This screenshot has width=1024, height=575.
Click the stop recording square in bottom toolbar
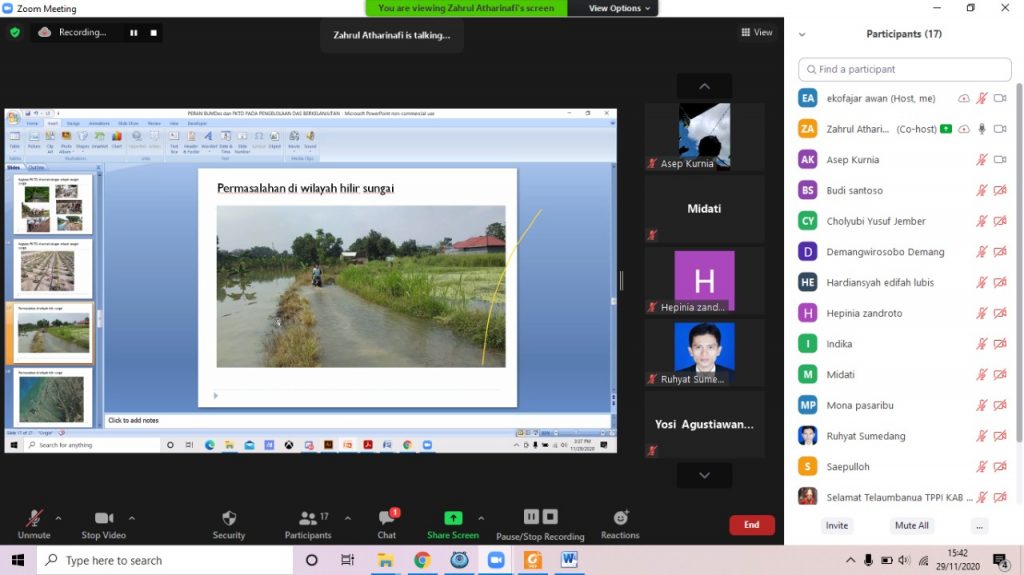pyautogui.click(x=550, y=517)
